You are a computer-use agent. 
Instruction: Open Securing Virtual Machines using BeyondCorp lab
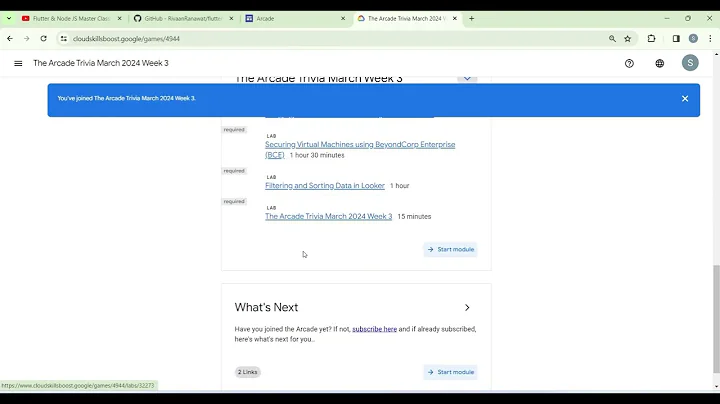pyautogui.click(x=360, y=150)
